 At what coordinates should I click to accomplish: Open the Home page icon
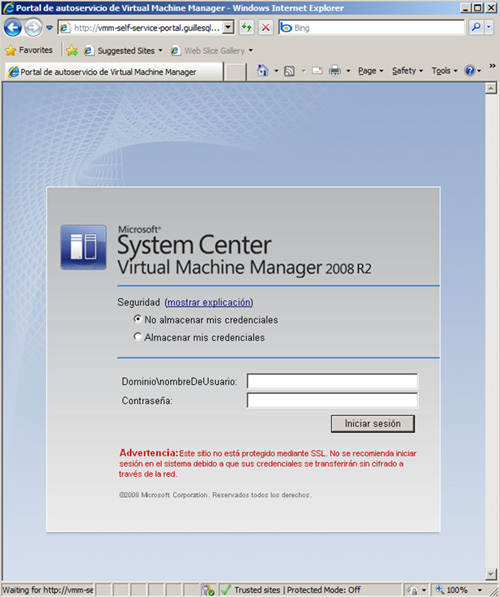coord(263,71)
